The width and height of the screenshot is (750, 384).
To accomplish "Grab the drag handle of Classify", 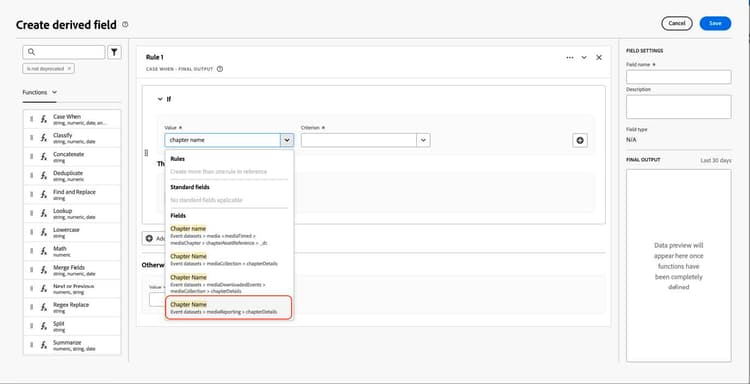I will click(x=32, y=138).
